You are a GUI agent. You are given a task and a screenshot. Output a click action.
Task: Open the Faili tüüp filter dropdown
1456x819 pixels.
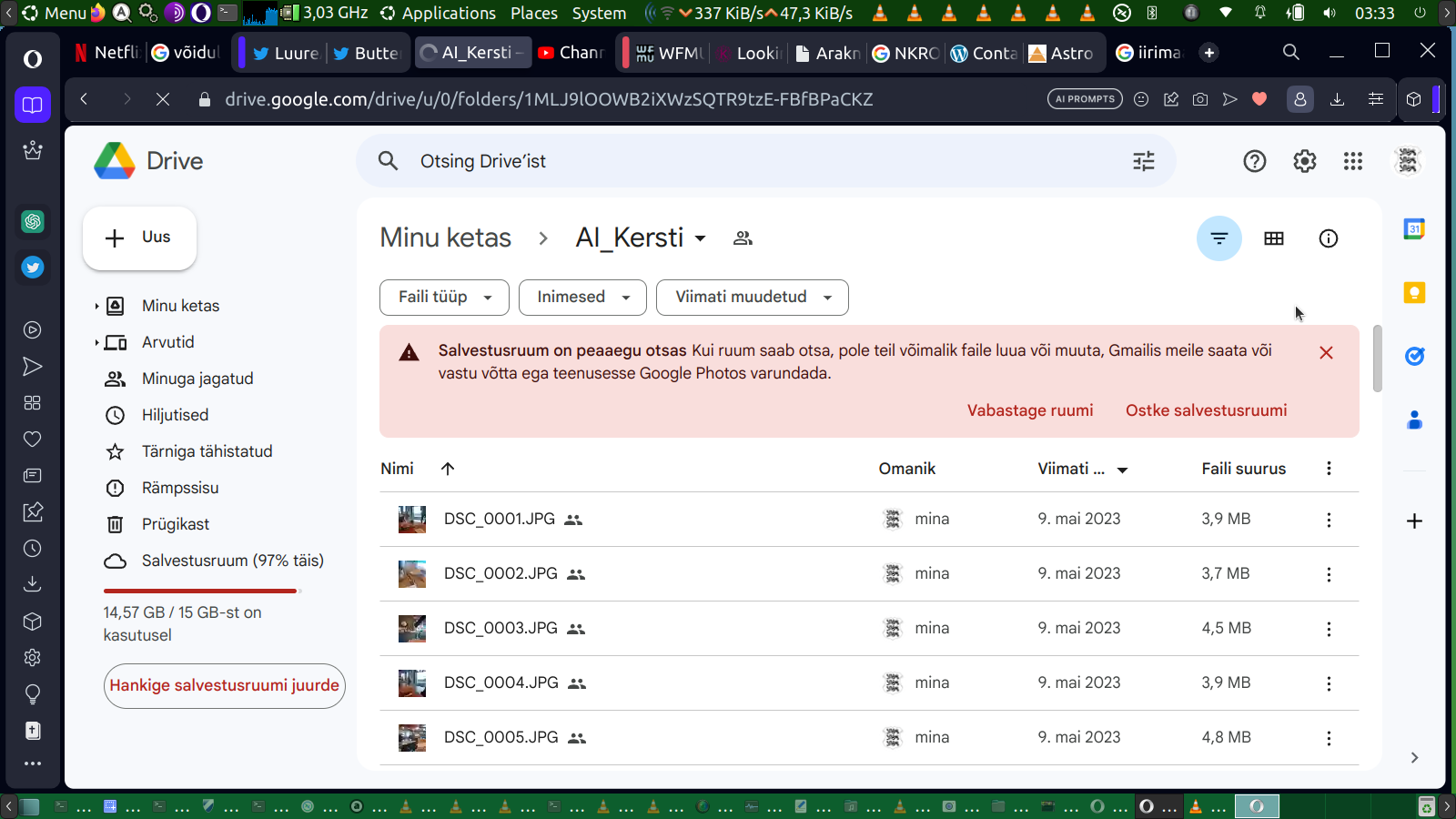pyautogui.click(x=444, y=298)
